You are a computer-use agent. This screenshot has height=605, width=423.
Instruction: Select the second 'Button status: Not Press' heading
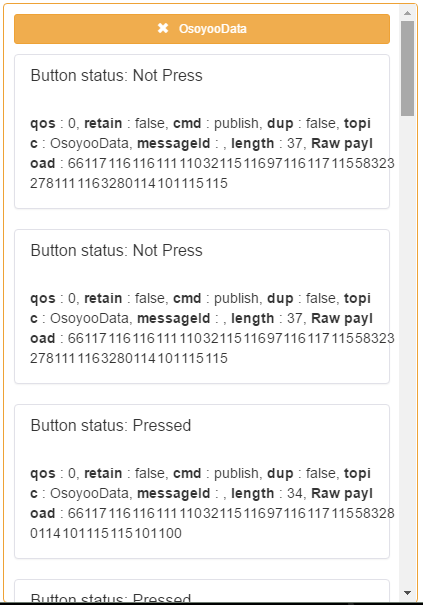117,251
